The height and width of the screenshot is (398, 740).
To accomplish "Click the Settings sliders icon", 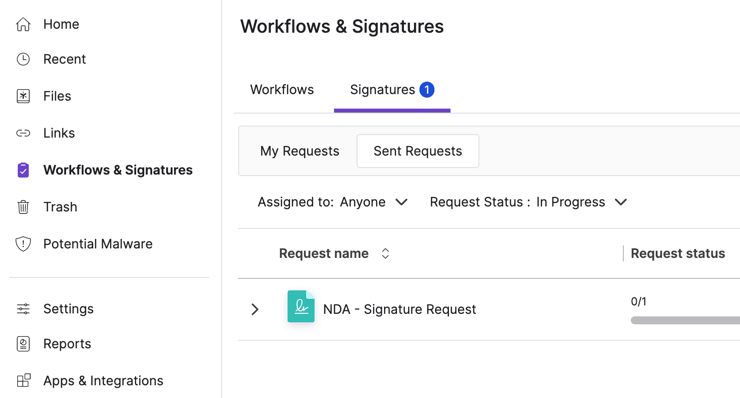I will 23,309.
